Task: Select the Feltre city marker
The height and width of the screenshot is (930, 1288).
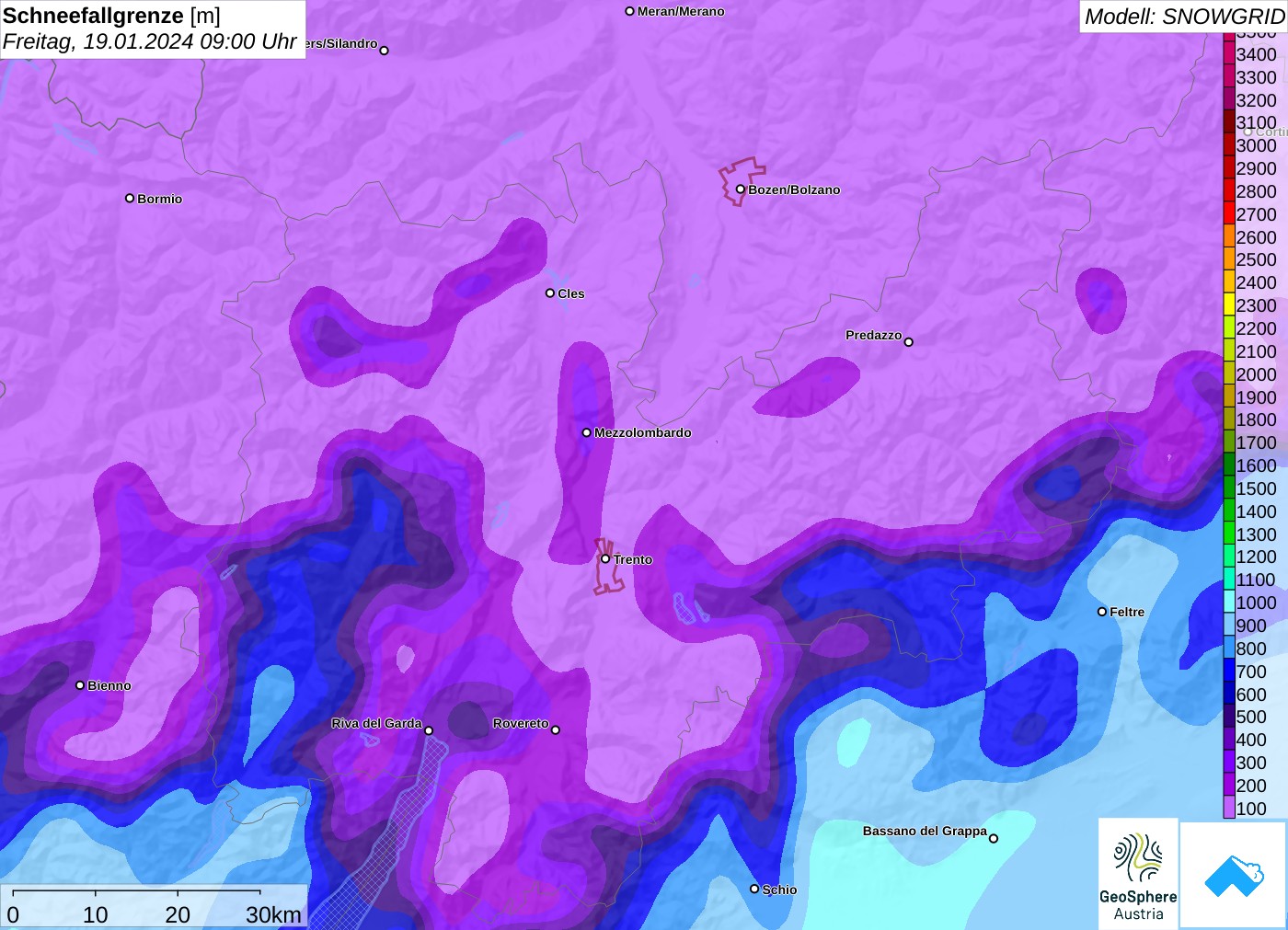Action: (x=1102, y=611)
